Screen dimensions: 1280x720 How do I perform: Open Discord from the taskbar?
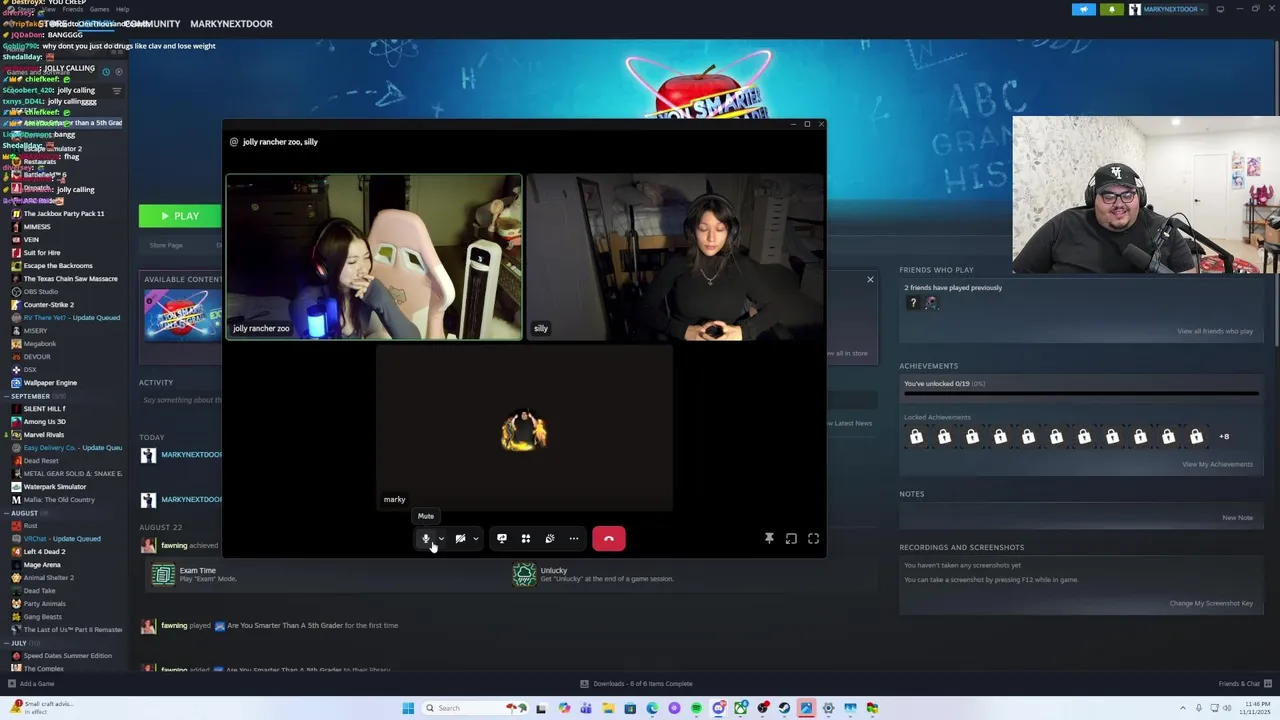coord(719,708)
